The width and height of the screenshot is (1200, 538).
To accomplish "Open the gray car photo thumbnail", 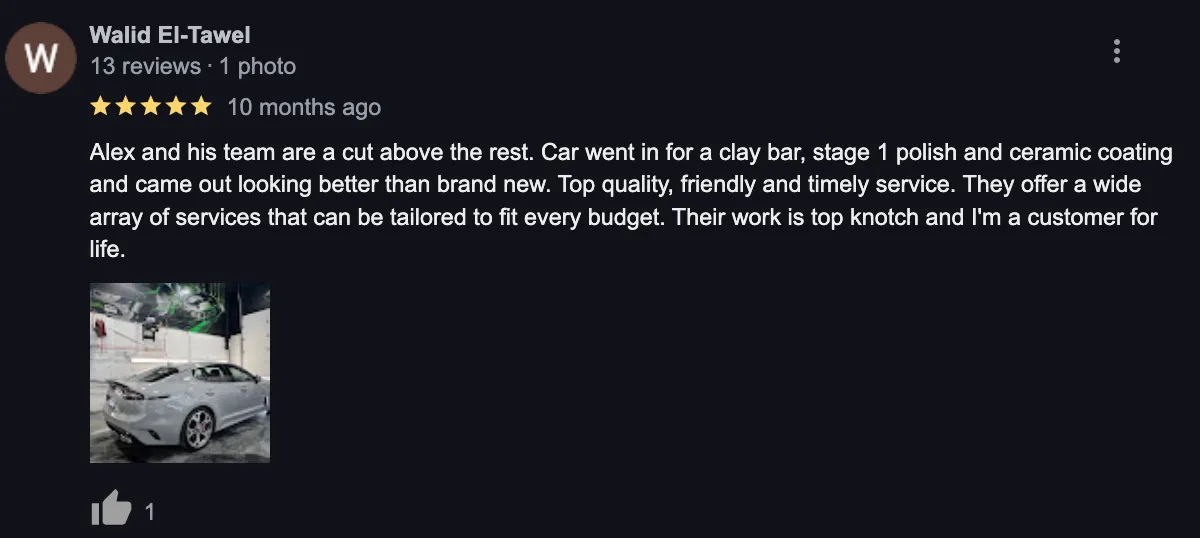I will tap(180, 373).
